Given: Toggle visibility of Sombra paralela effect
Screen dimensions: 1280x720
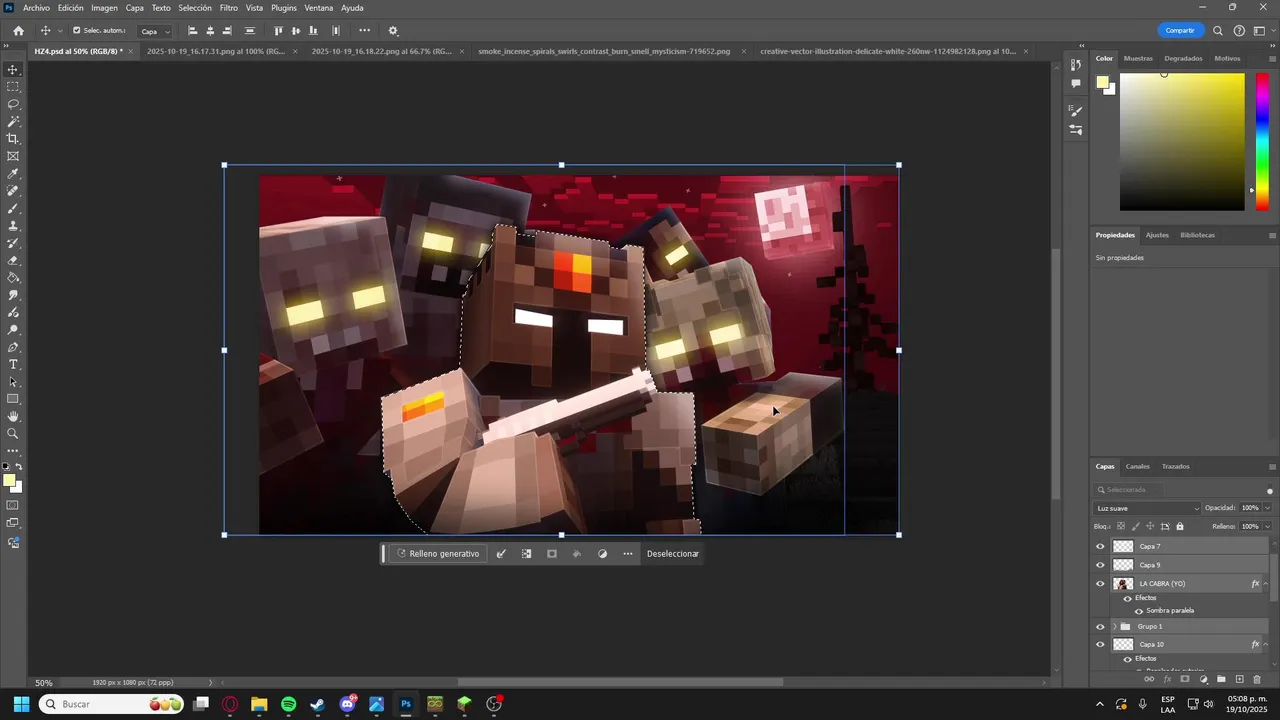Looking at the screenshot, I should coord(1138,611).
